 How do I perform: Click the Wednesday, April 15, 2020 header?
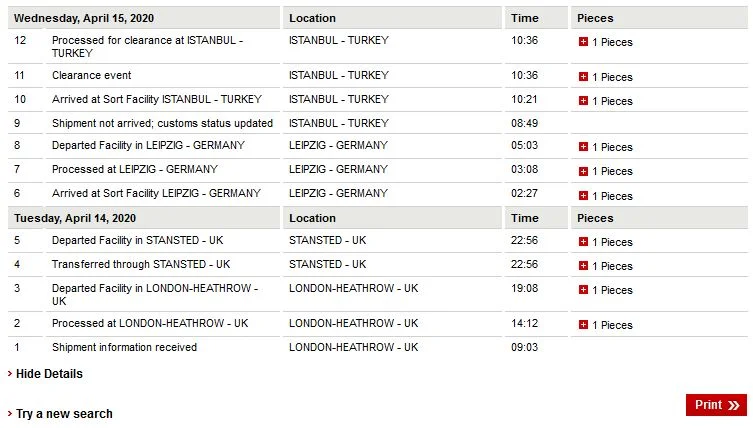tap(82, 18)
